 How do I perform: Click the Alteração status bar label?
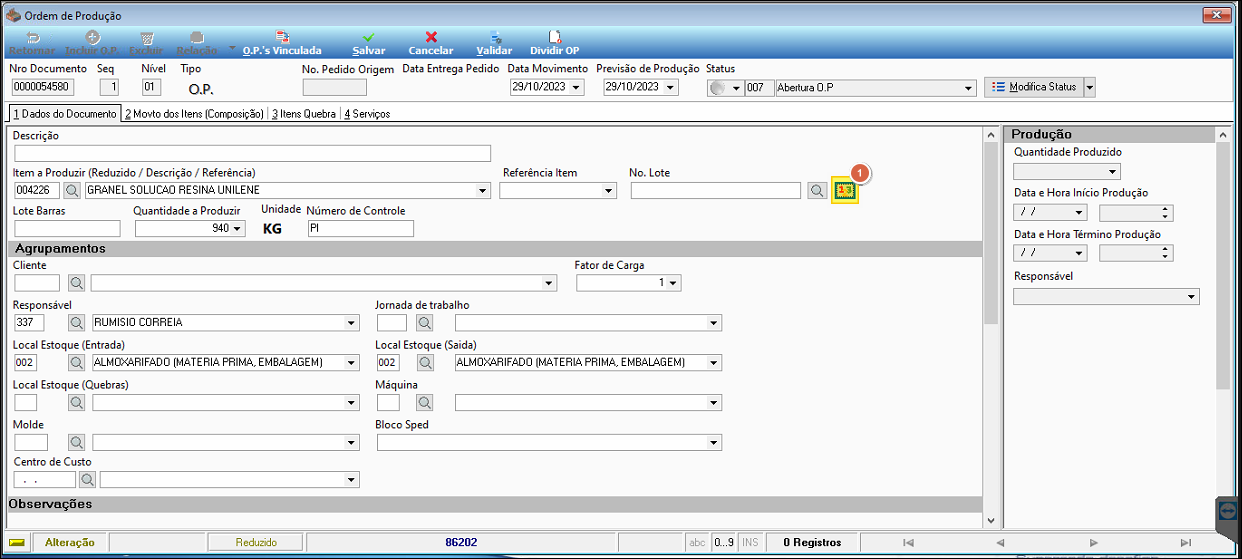(x=69, y=542)
